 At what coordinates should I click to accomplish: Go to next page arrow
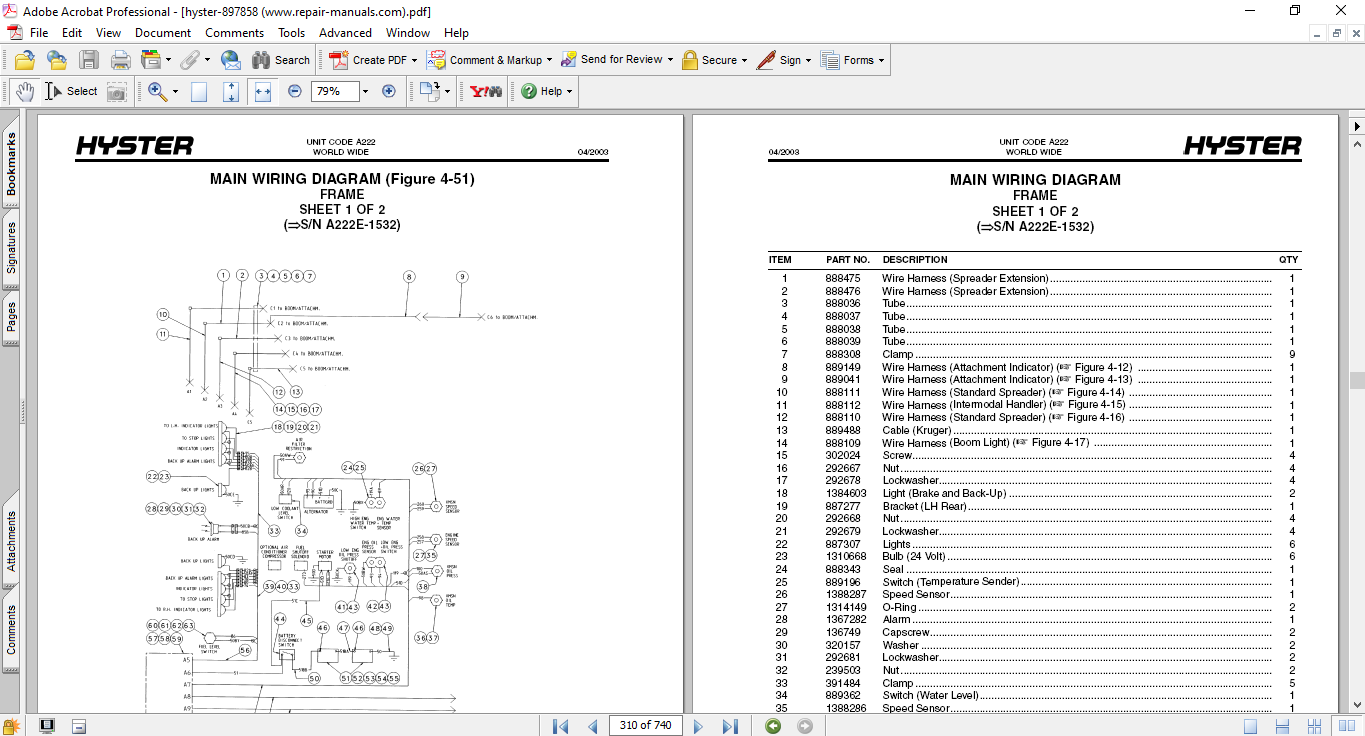point(698,726)
